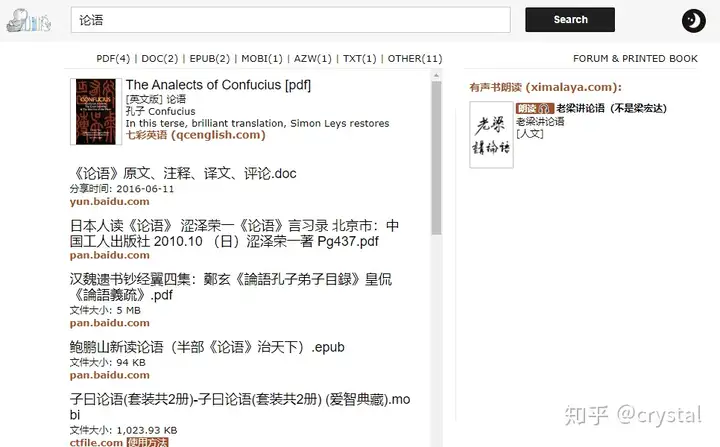Open the yun.baidu.com source link
This screenshot has height=447, width=720.
(109, 202)
